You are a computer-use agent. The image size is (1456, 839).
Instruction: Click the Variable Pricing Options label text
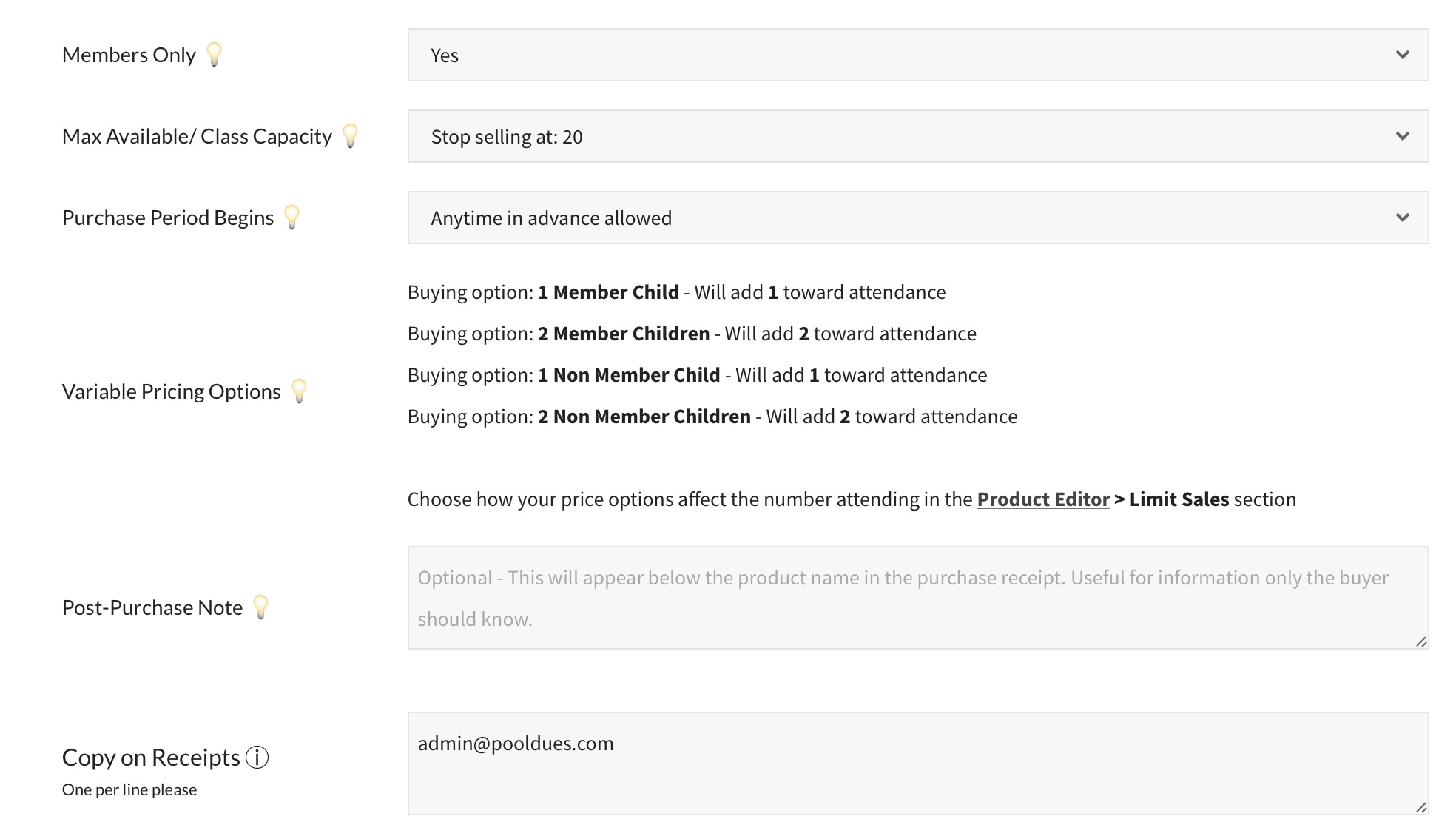[172, 391]
